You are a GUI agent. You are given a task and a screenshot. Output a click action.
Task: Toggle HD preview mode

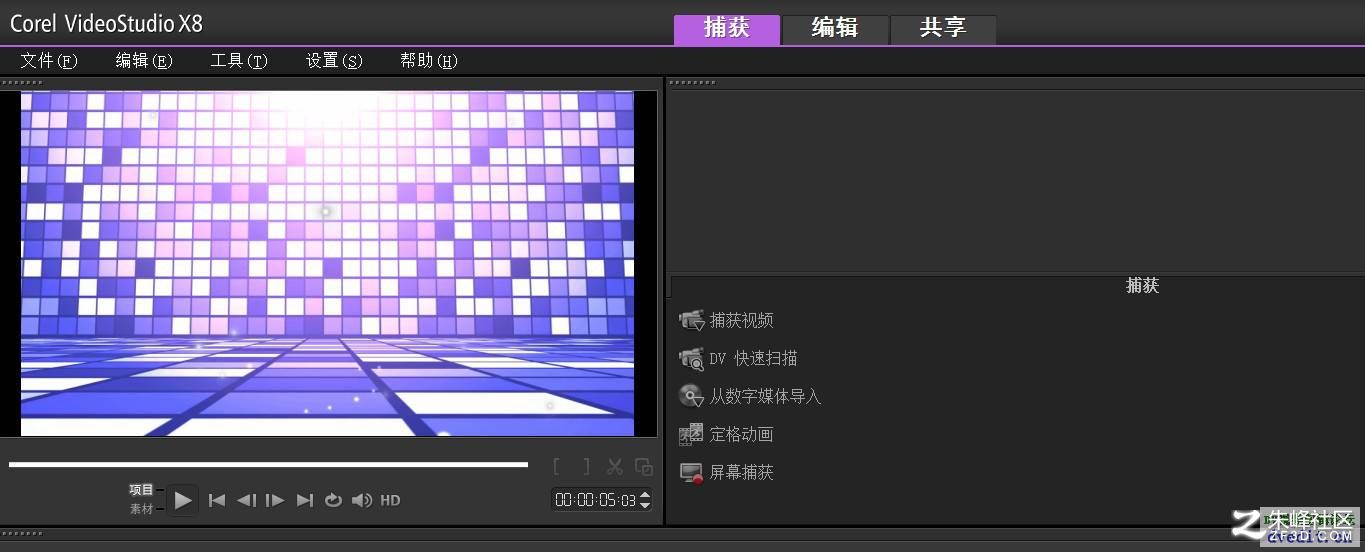pos(390,500)
